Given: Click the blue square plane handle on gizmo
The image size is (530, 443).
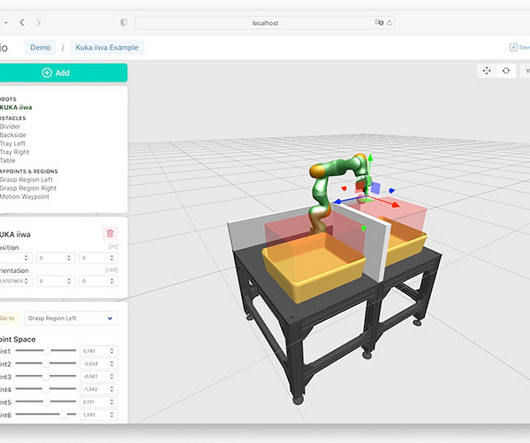Looking at the screenshot, I should click(376, 188).
